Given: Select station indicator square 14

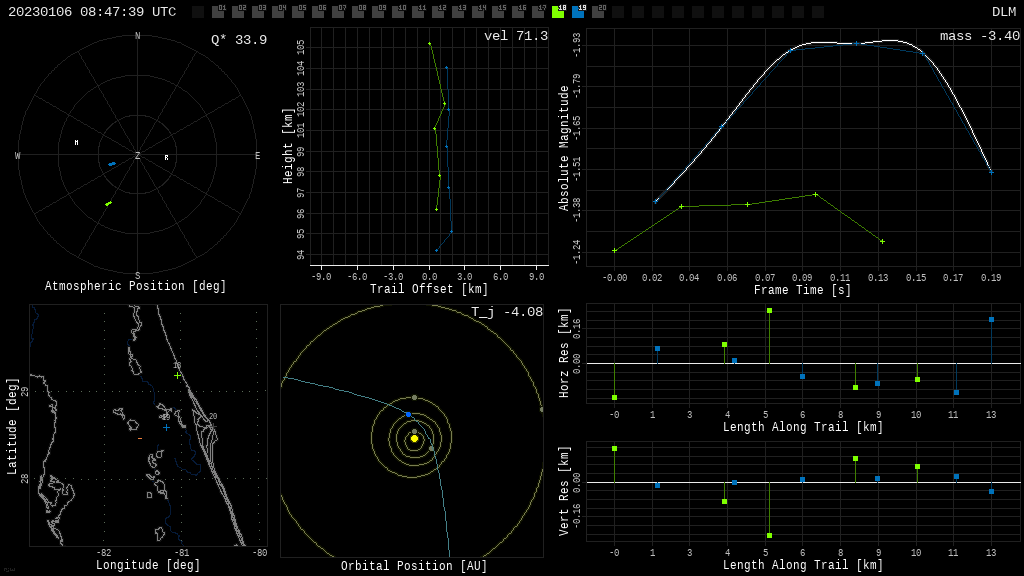Looking at the screenshot, I should 478,12.
